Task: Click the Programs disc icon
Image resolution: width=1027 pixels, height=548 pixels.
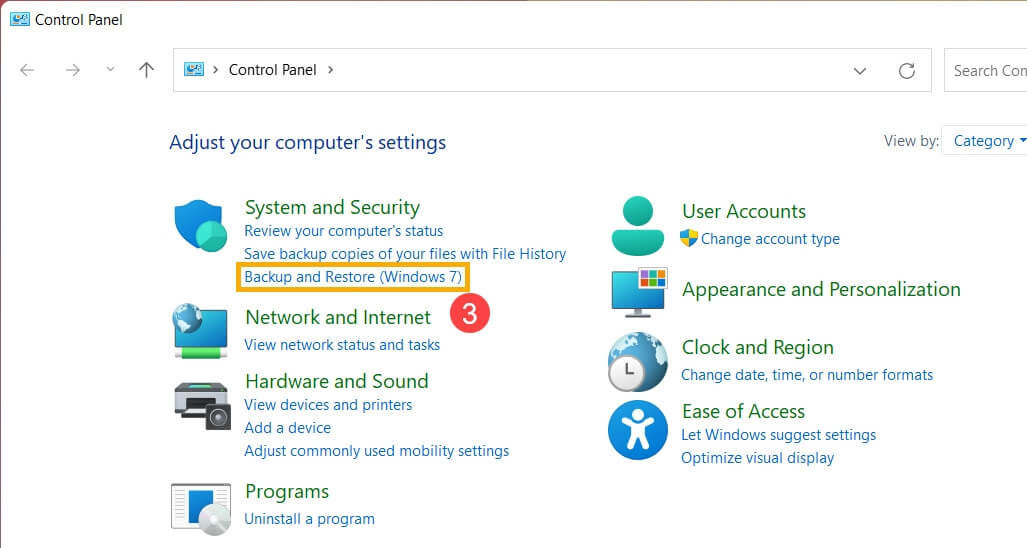Action: coord(201,508)
